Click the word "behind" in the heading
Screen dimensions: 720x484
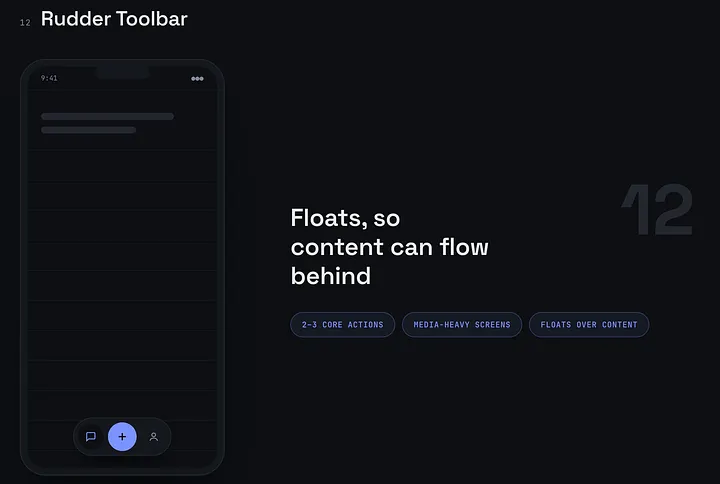pyautogui.click(x=331, y=276)
